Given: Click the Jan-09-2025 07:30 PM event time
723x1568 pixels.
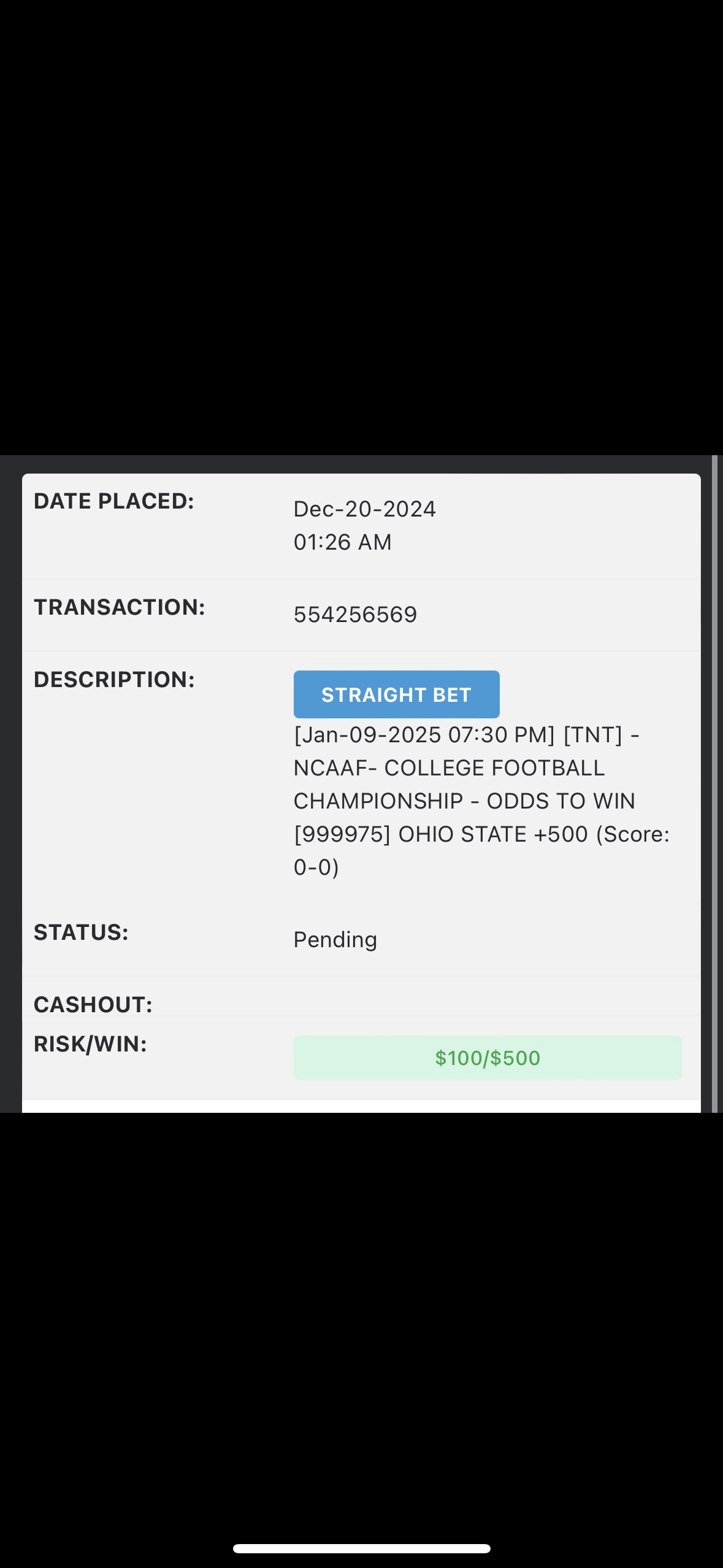Looking at the screenshot, I should [x=424, y=734].
